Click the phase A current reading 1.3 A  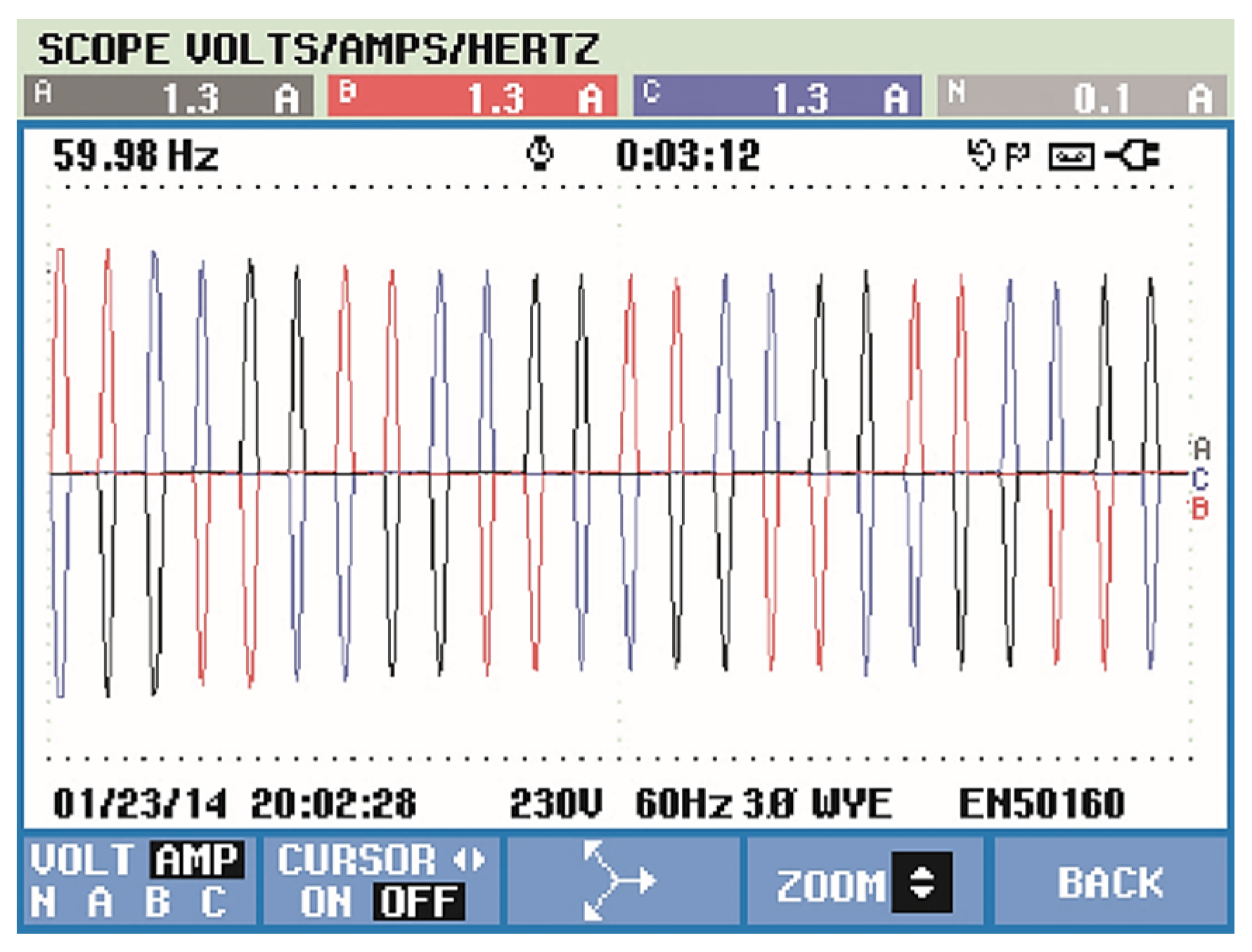coord(169,96)
